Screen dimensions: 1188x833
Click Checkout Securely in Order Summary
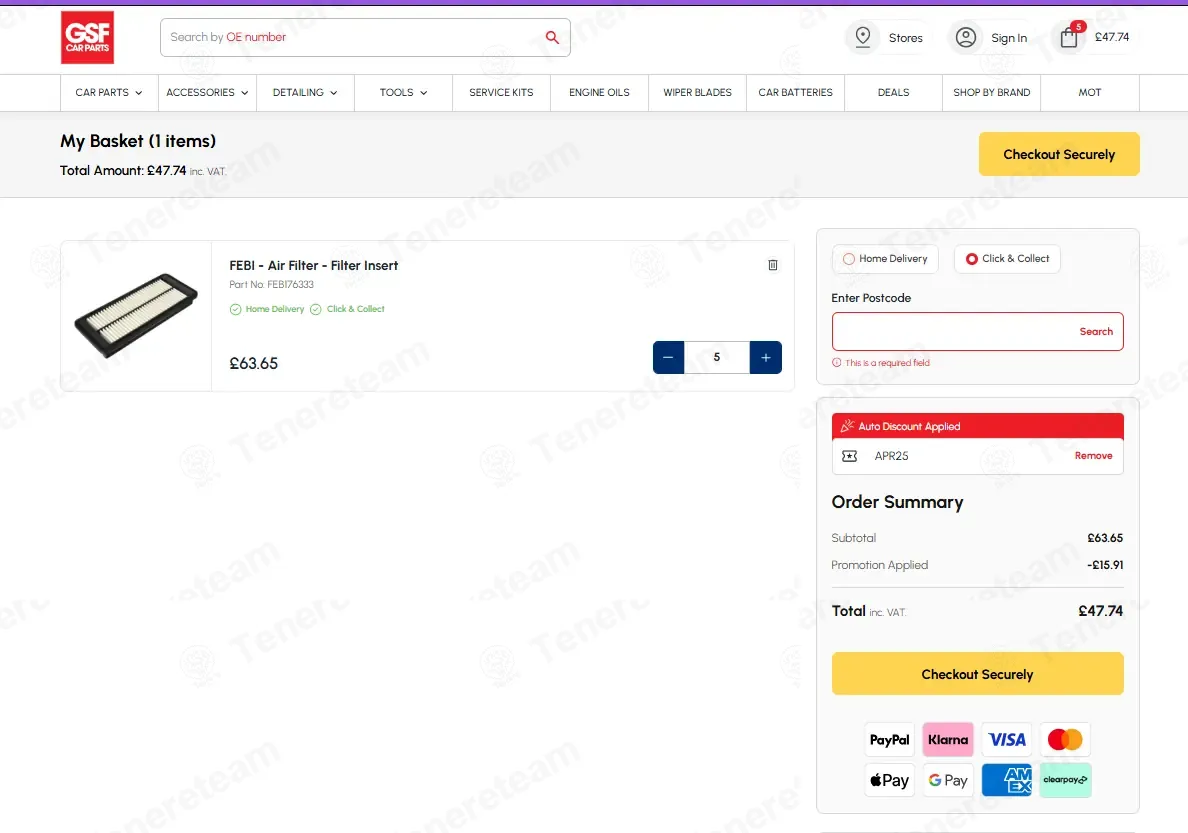pyautogui.click(x=977, y=674)
